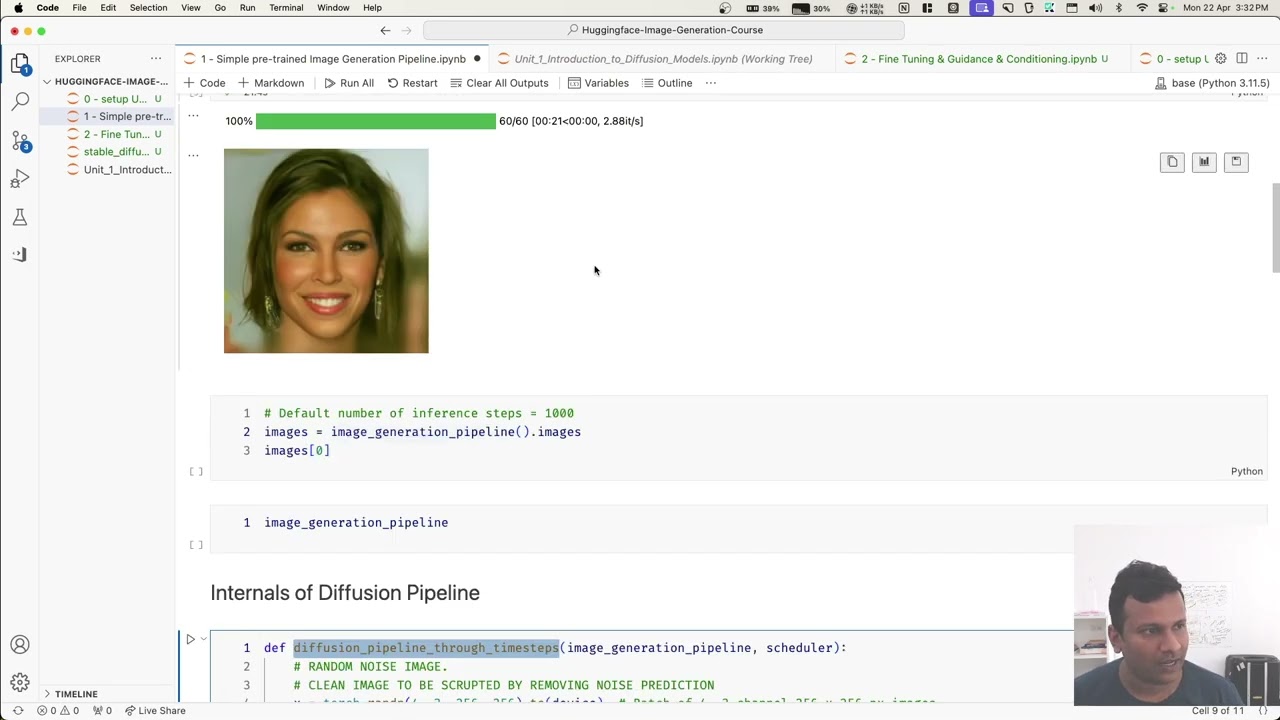The image size is (1280, 720).
Task: Open the Accounts icon in the activity bar
Action: (x=20, y=645)
